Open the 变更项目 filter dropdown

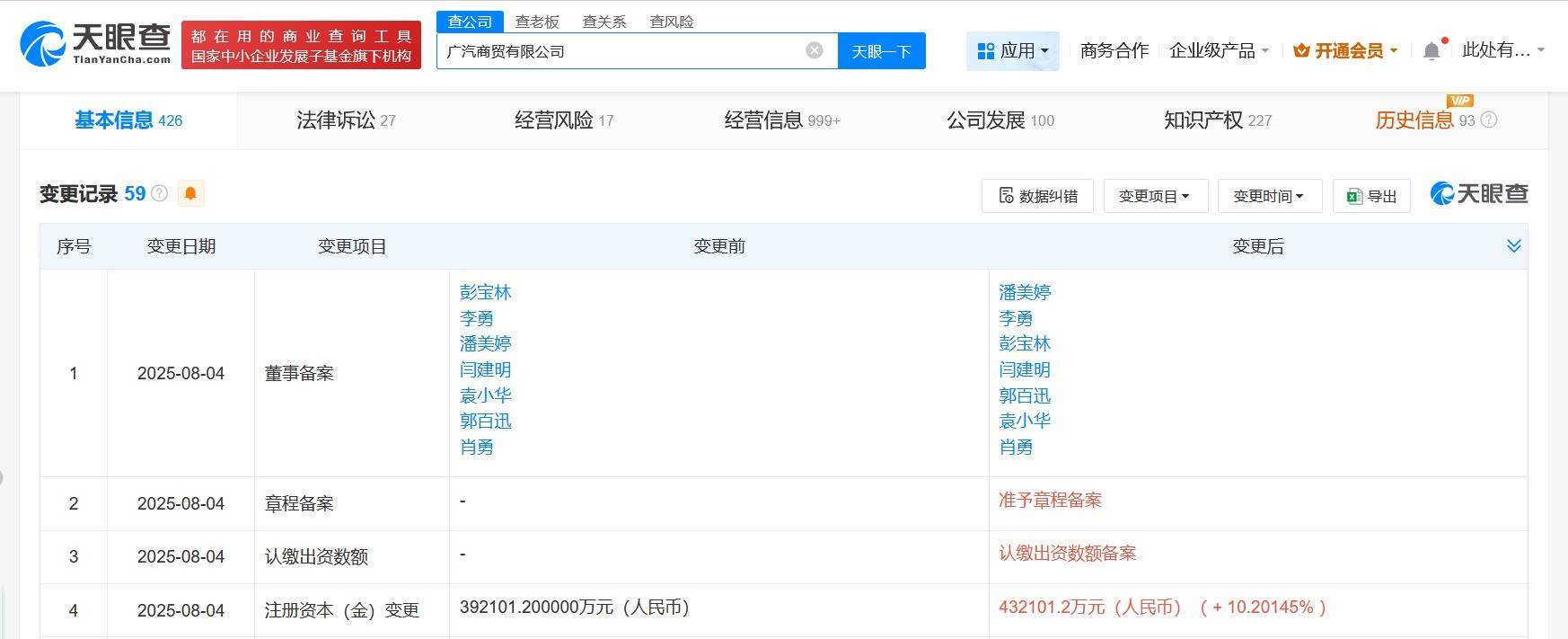click(x=1155, y=196)
